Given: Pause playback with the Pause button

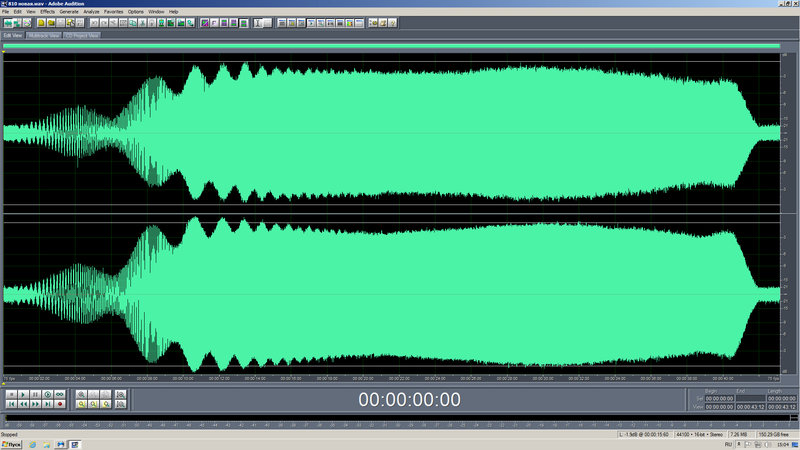Looking at the screenshot, I should [x=35, y=394].
